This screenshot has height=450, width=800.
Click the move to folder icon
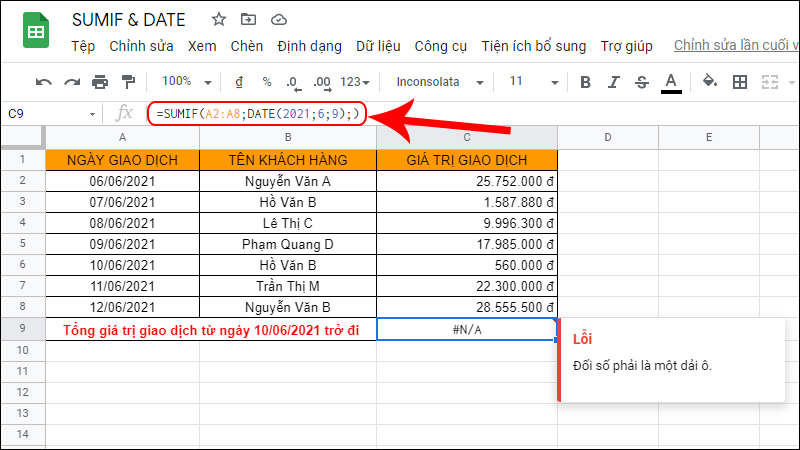coord(248,19)
